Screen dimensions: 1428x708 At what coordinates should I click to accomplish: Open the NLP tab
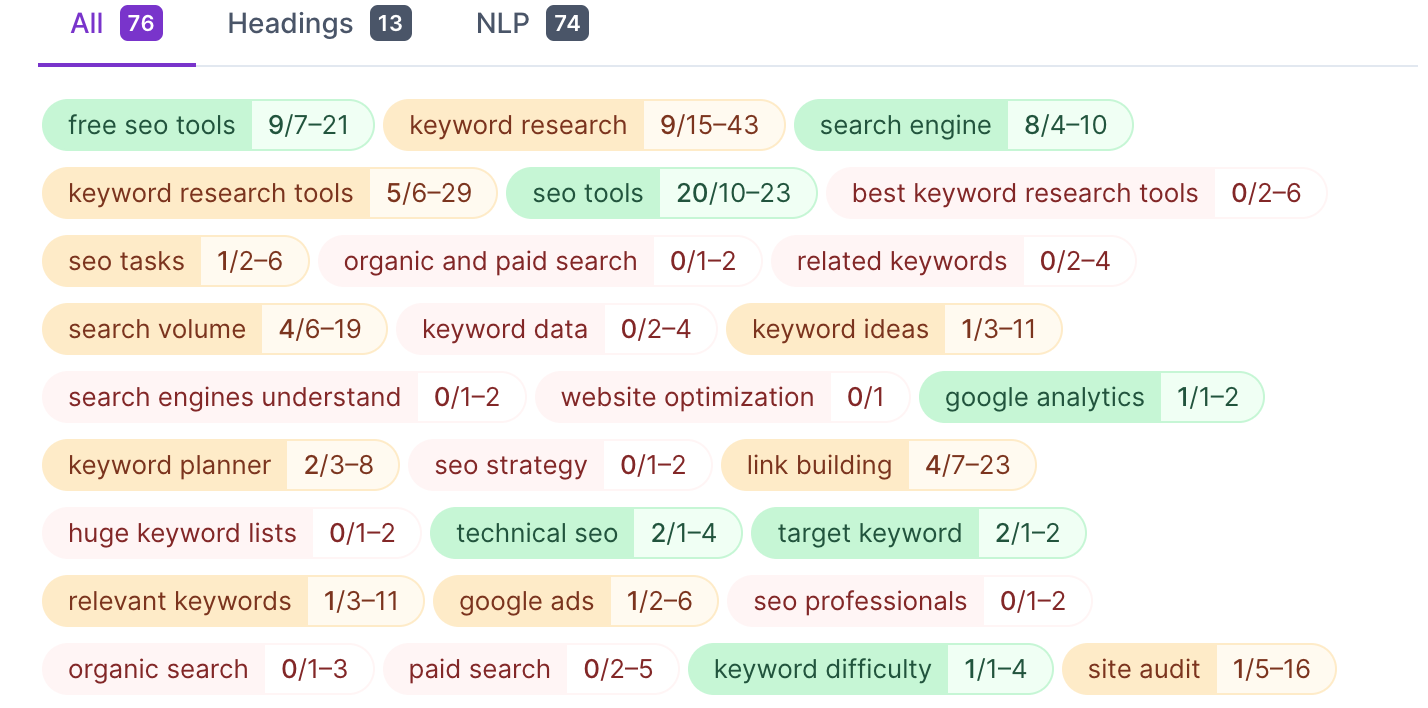(532, 24)
